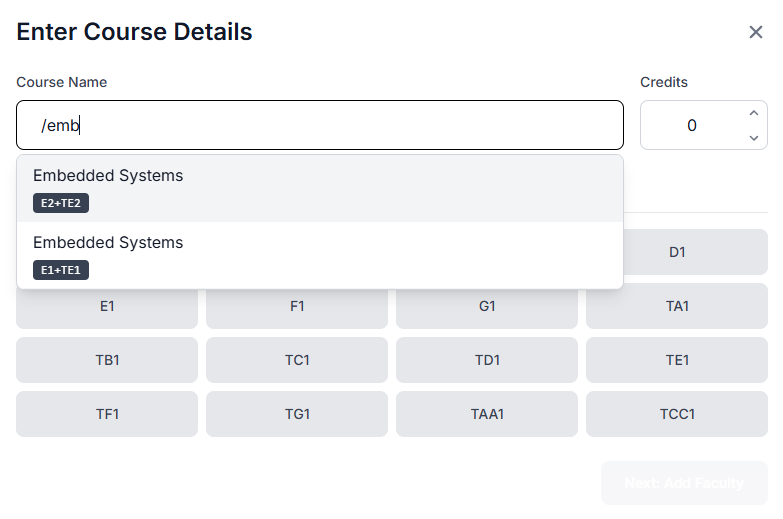The height and width of the screenshot is (519, 783).
Task: Pick the TD1 slot
Action: [x=487, y=360]
